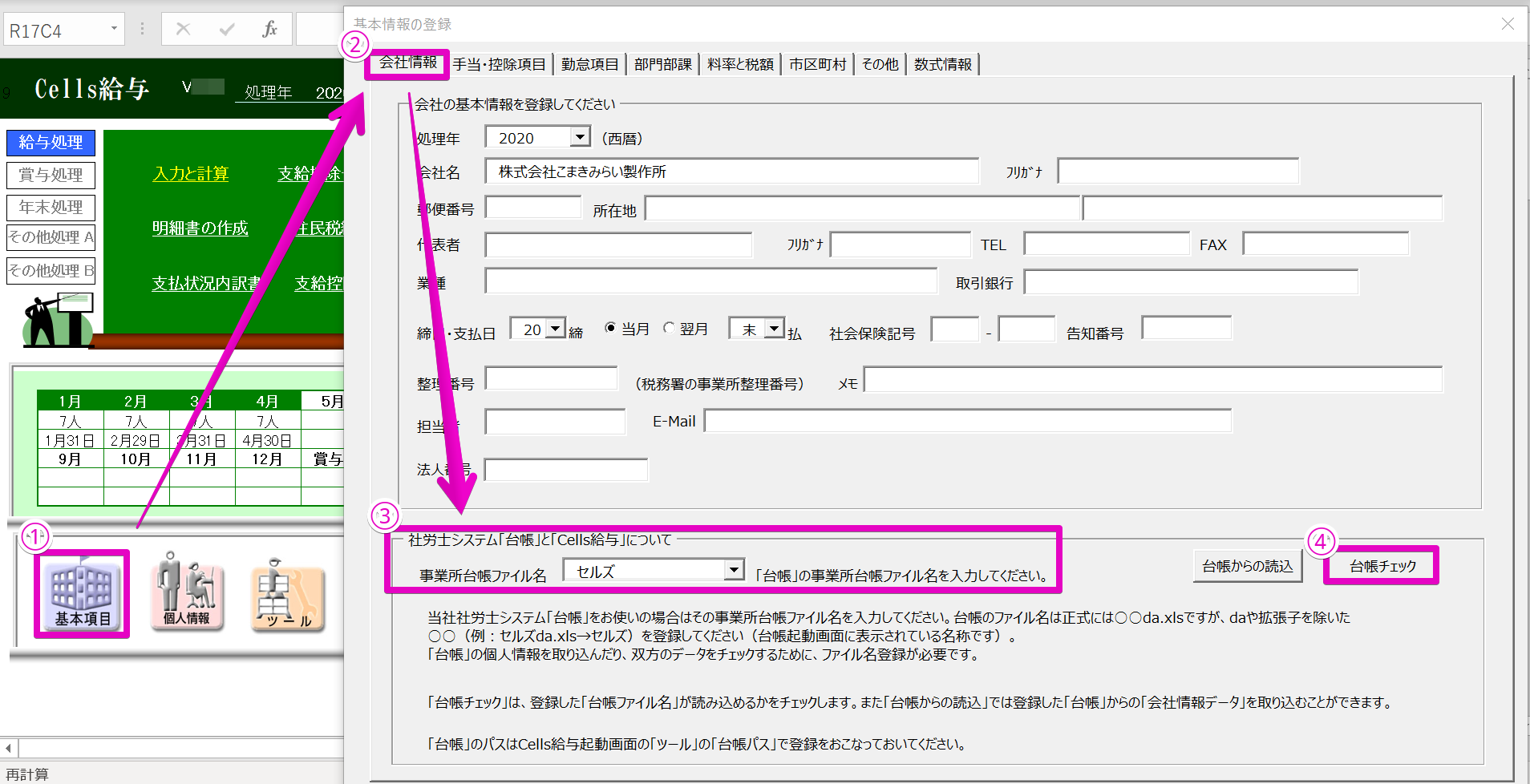Open the 明細書の作成 link
Image resolution: width=1530 pixels, height=784 pixels.
tap(200, 228)
